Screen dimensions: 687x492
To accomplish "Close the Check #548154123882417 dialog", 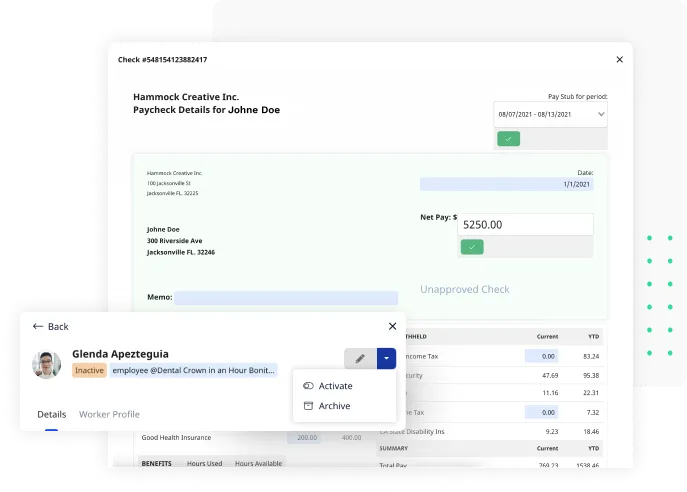I will [619, 59].
